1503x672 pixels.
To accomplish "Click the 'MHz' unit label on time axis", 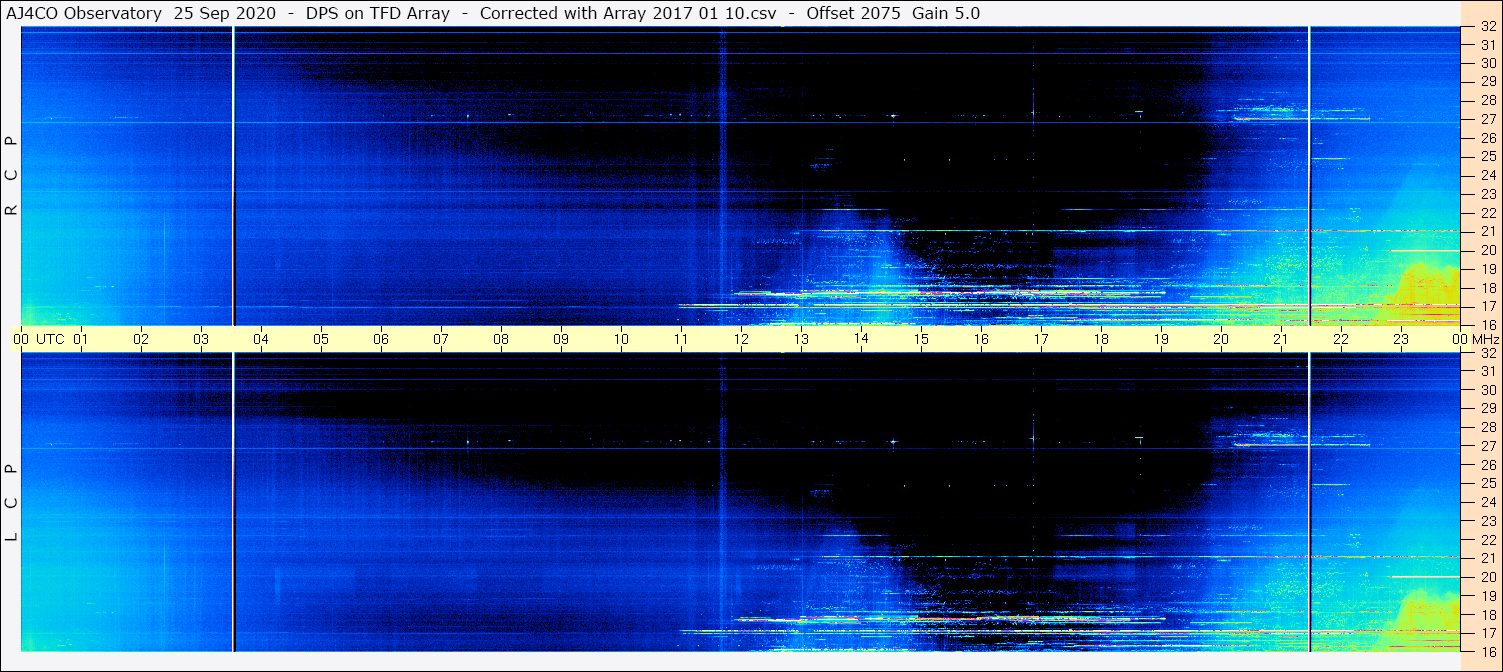I will pyautogui.click(x=1486, y=339).
